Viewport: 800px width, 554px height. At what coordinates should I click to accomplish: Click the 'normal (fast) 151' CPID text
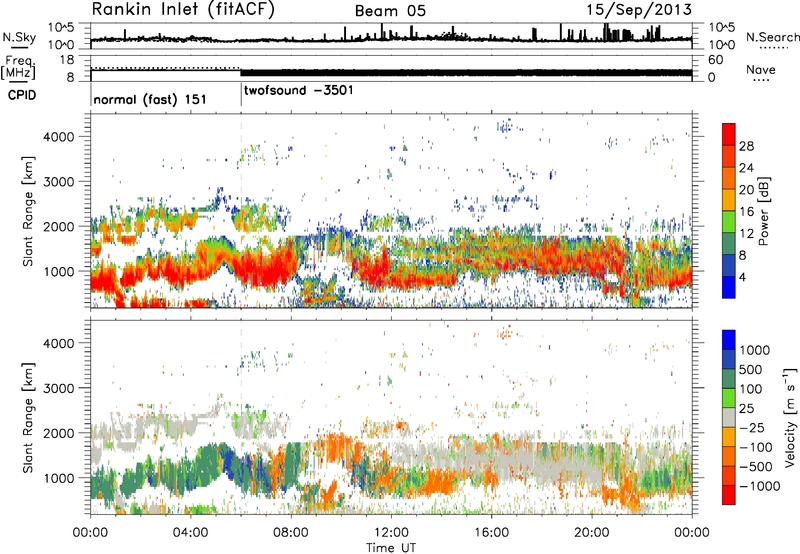150,99
